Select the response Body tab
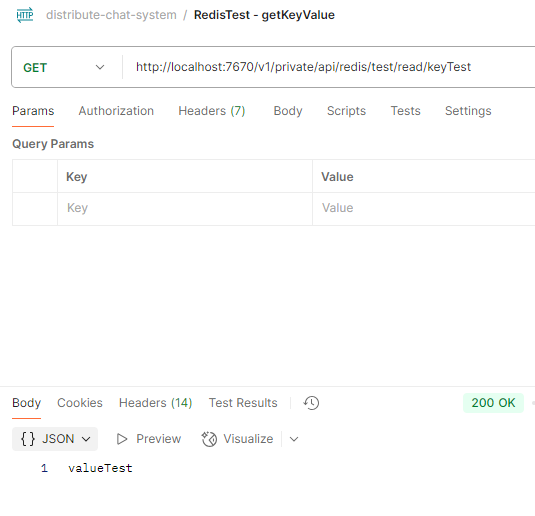Screen dimensions: 535x516 pyautogui.click(x=27, y=403)
